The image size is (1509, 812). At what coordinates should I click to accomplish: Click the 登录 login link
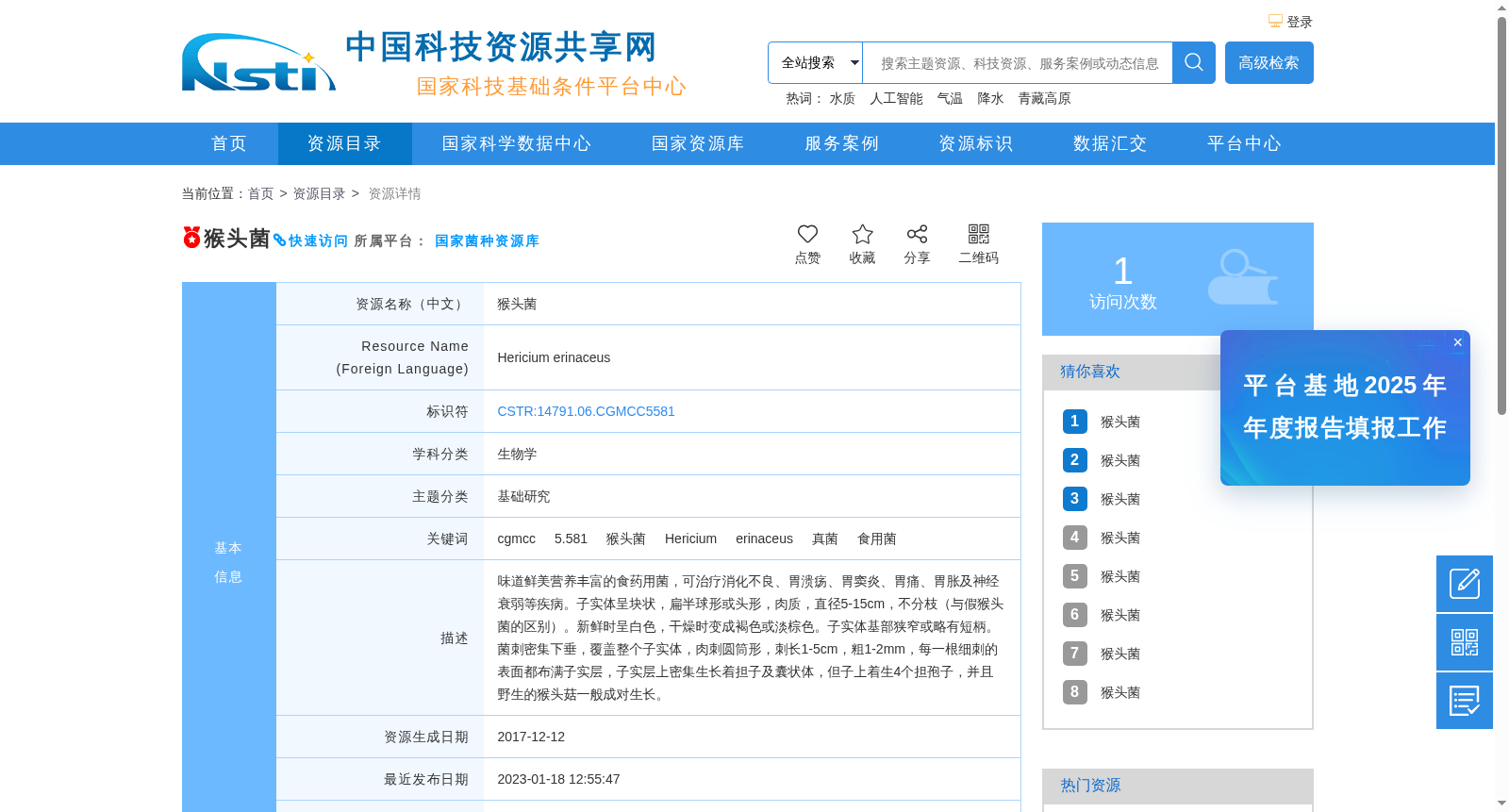click(1300, 22)
